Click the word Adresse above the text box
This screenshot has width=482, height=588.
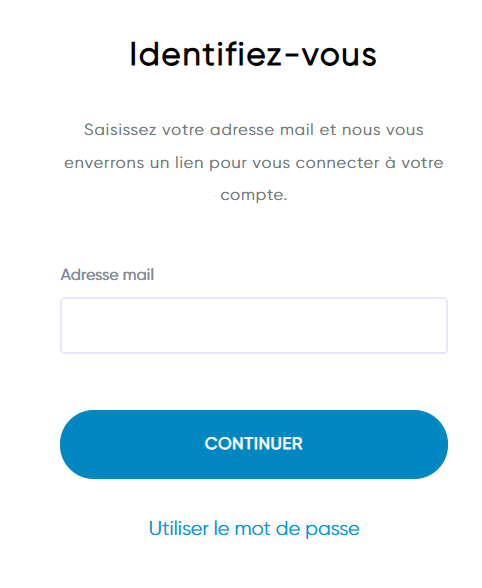89,274
